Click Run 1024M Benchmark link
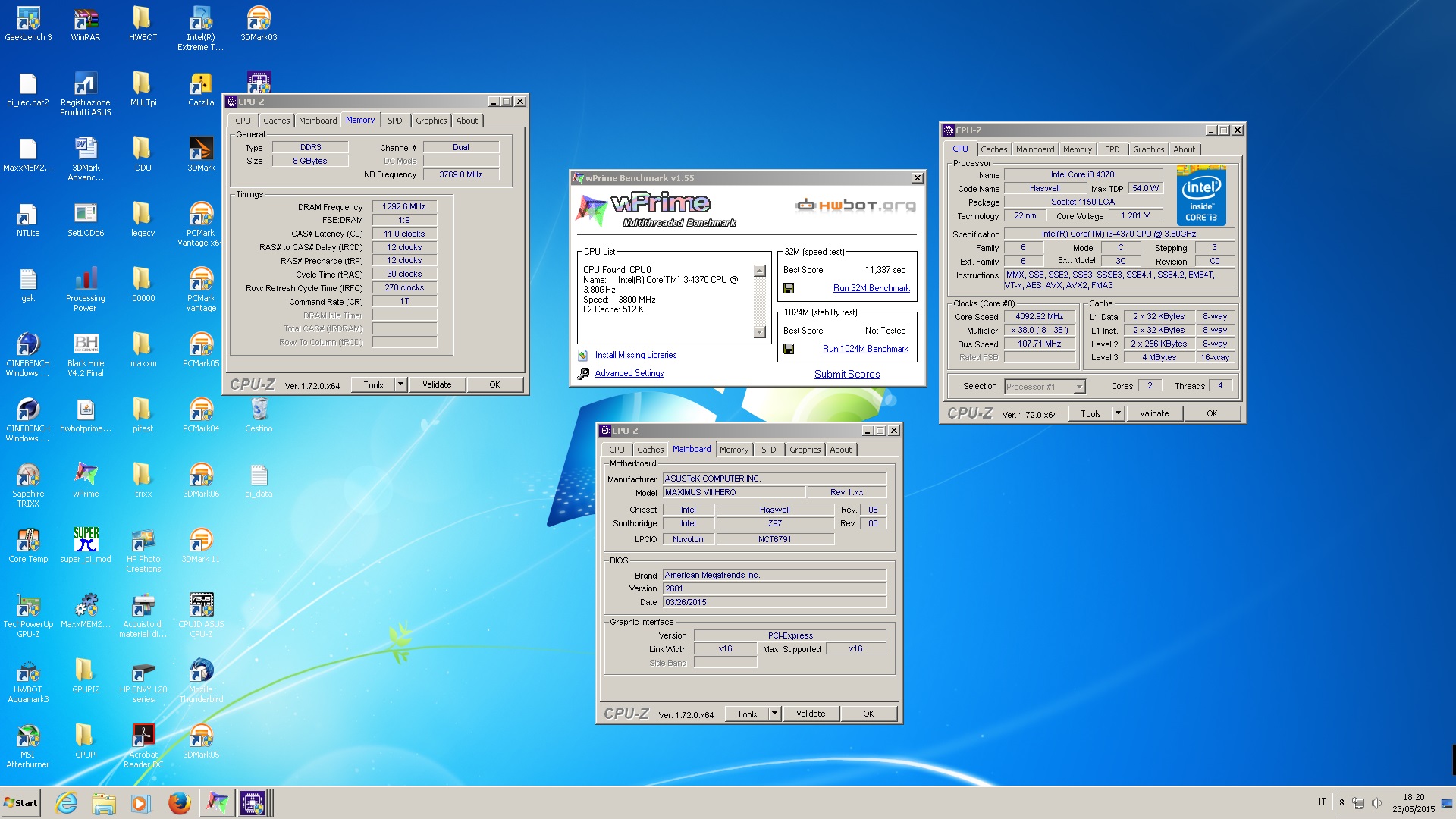This screenshot has width=1456, height=819. tap(865, 349)
